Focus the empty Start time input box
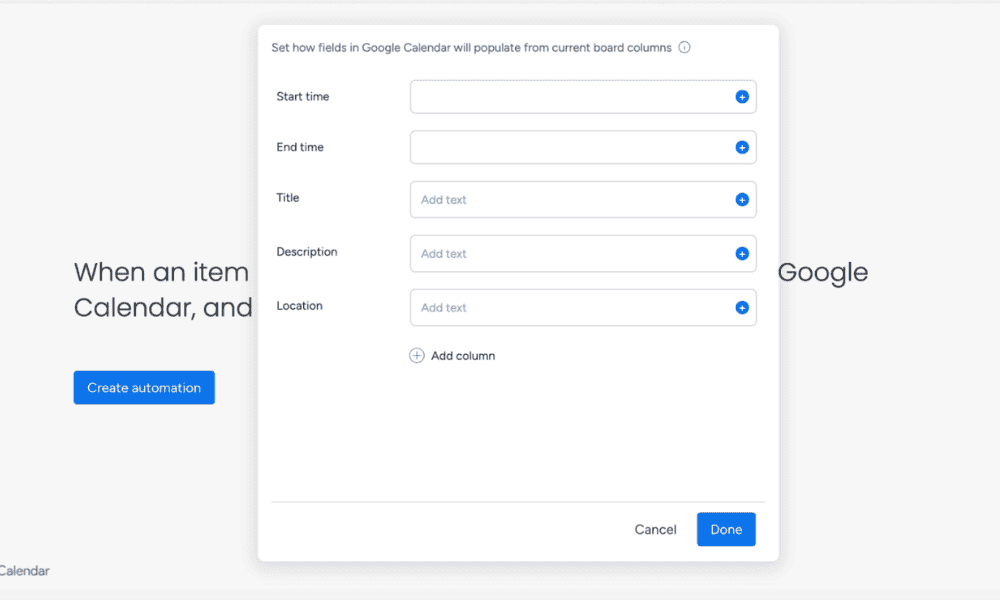The width and height of the screenshot is (1000, 600). 570,97
